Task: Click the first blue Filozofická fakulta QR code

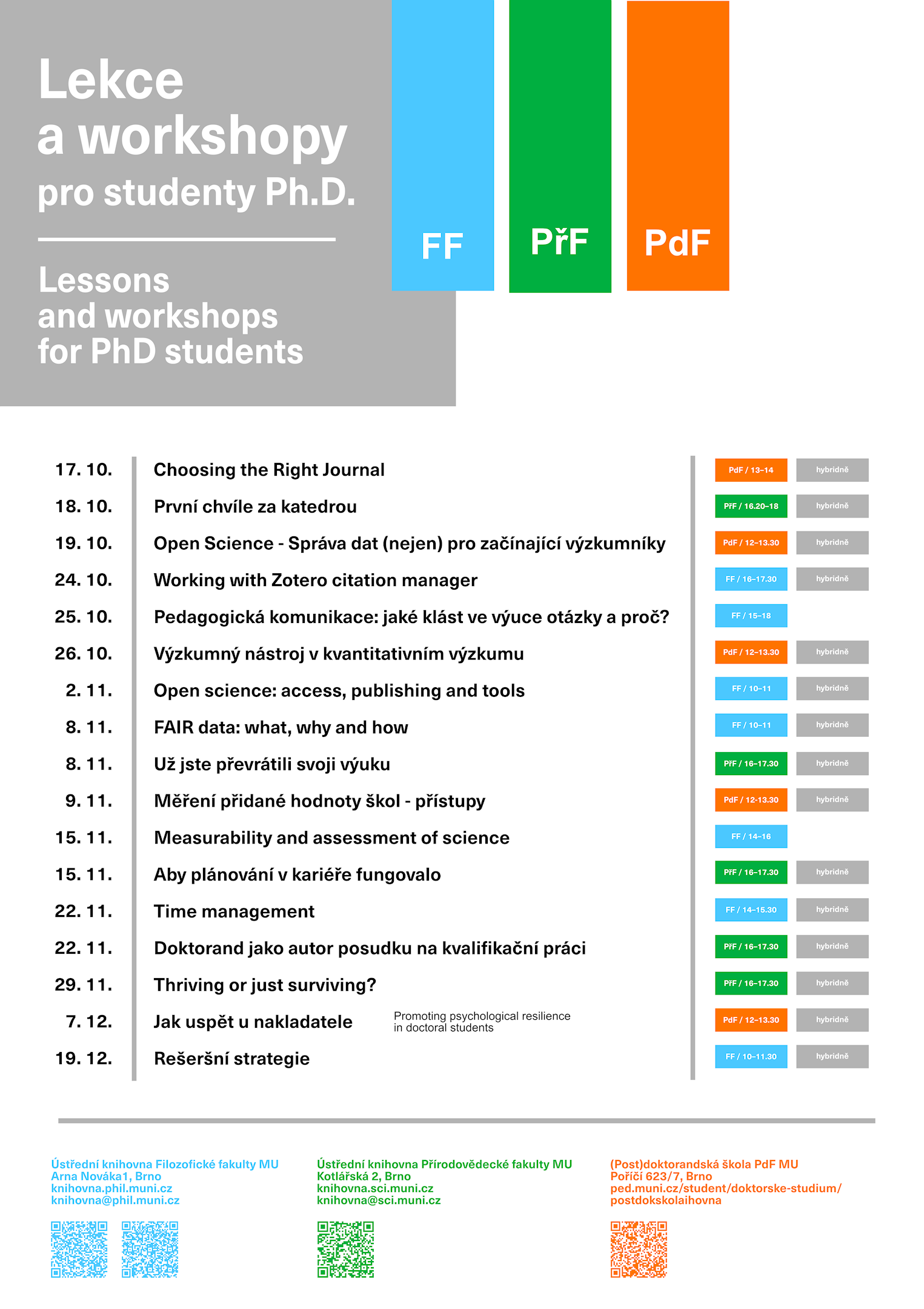Action: (x=79, y=1249)
